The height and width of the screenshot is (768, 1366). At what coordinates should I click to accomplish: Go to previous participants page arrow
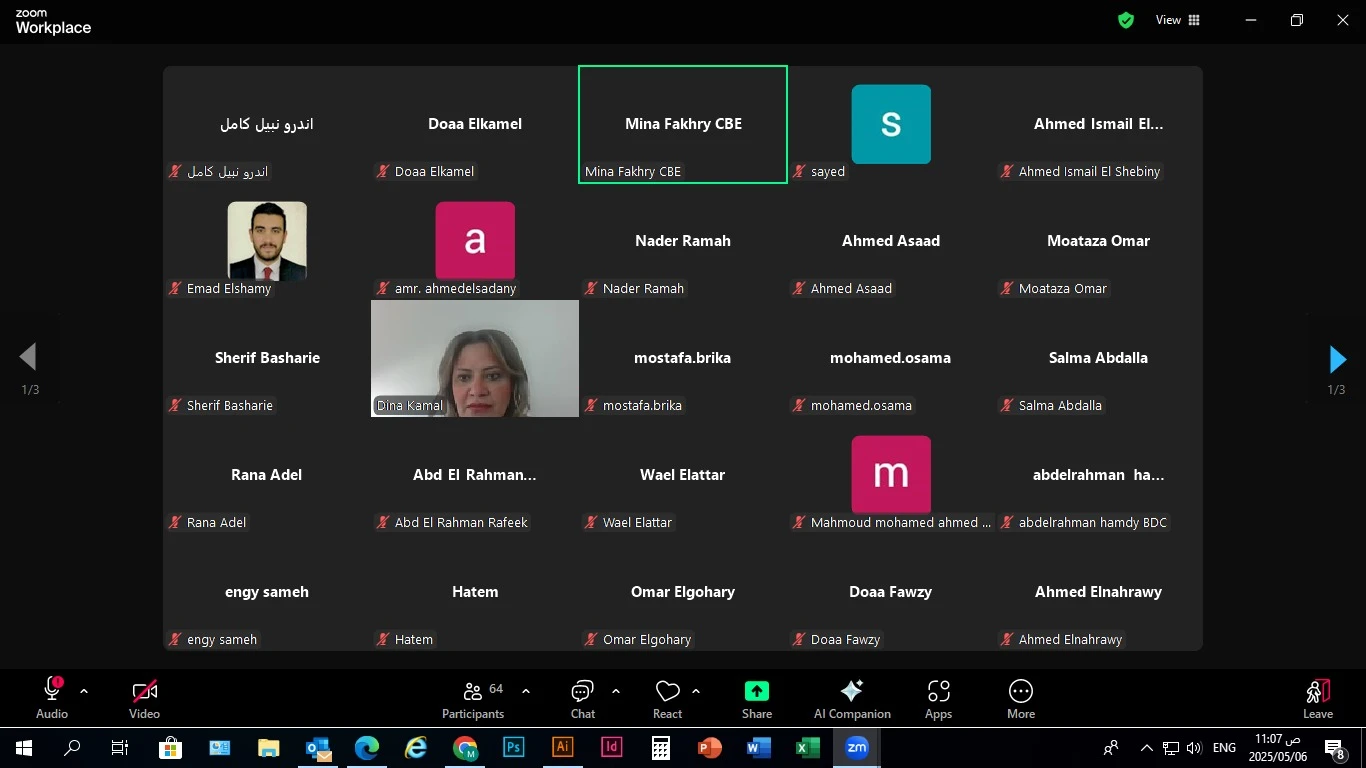(28, 357)
